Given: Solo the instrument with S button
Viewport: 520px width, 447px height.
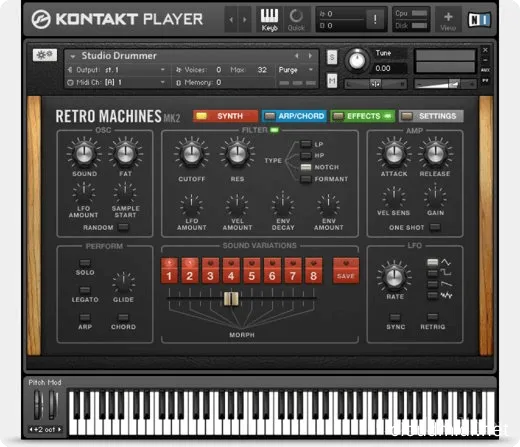Looking at the screenshot, I should click(332, 57).
